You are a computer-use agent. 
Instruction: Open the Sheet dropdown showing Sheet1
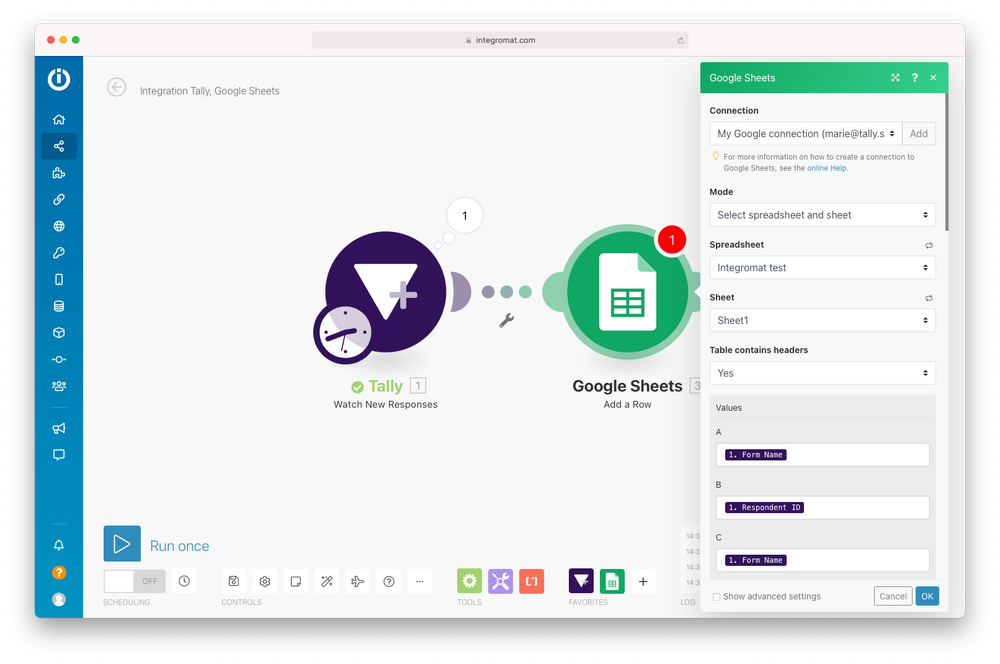[x=823, y=320]
